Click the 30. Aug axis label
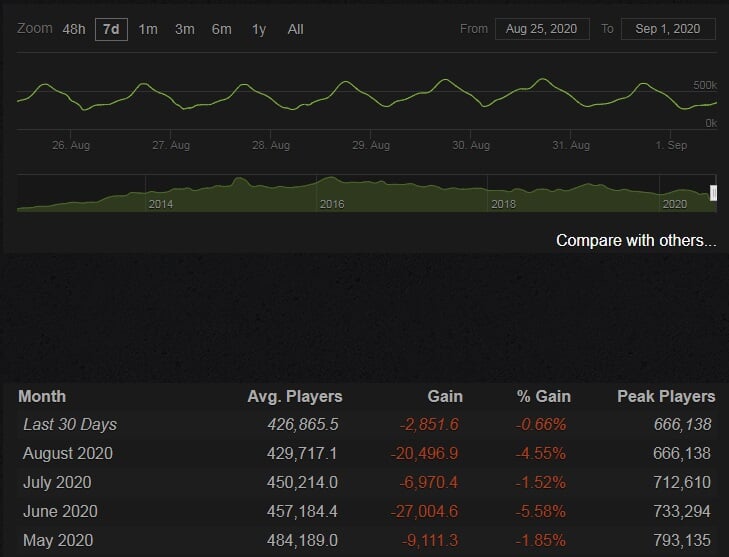 [x=471, y=145]
